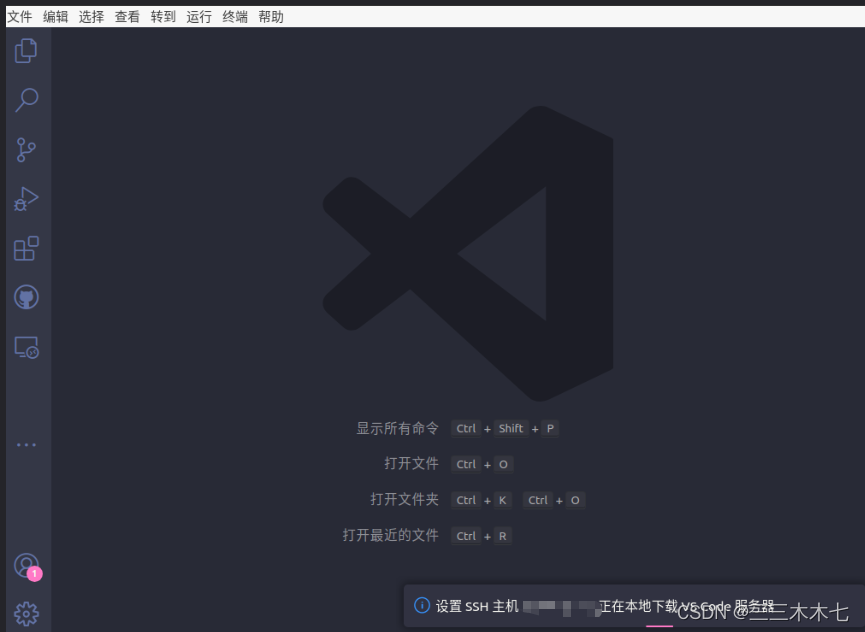Click the Shift key hint
Image resolution: width=865 pixels, height=632 pixels.
click(x=511, y=429)
